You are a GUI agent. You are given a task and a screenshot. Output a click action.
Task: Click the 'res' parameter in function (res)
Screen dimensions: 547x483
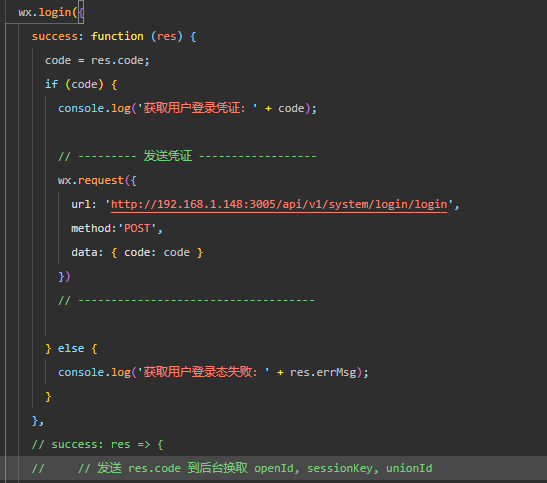pyautogui.click(x=166, y=36)
